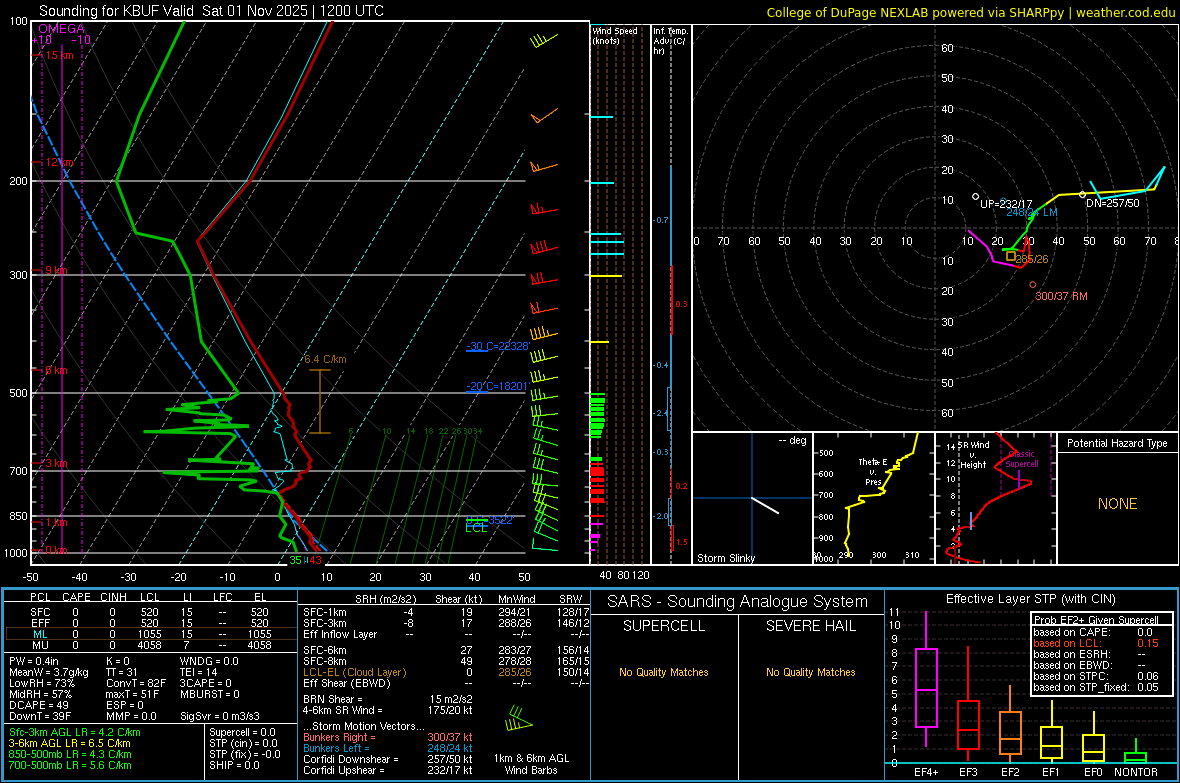
Task: Select the highlighted ML parcel row
Action: click(151, 634)
